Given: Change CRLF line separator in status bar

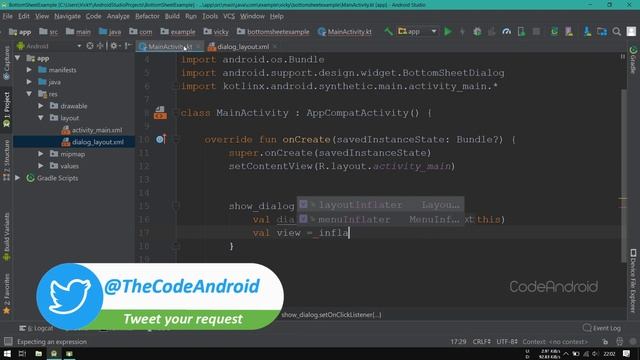Looking at the screenshot, I should (x=482, y=341).
